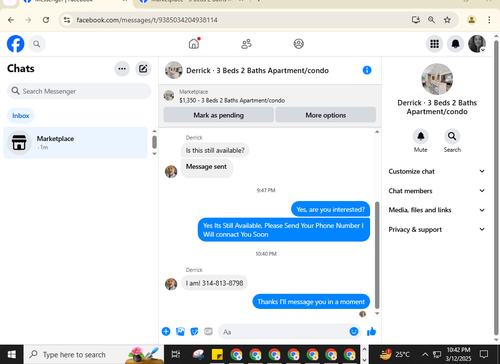
Task: Expand Privacy & support section
Action: point(437,229)
